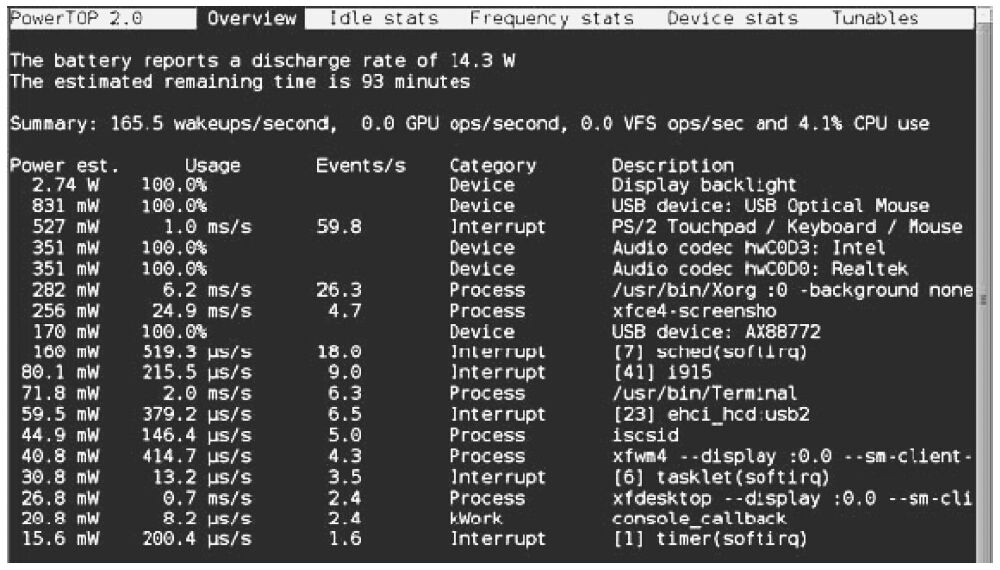Select the PS/2 Touchpad interrupt row
Image resolution: width=1000 pixels, height=570 pixels.
click(491, 227)
